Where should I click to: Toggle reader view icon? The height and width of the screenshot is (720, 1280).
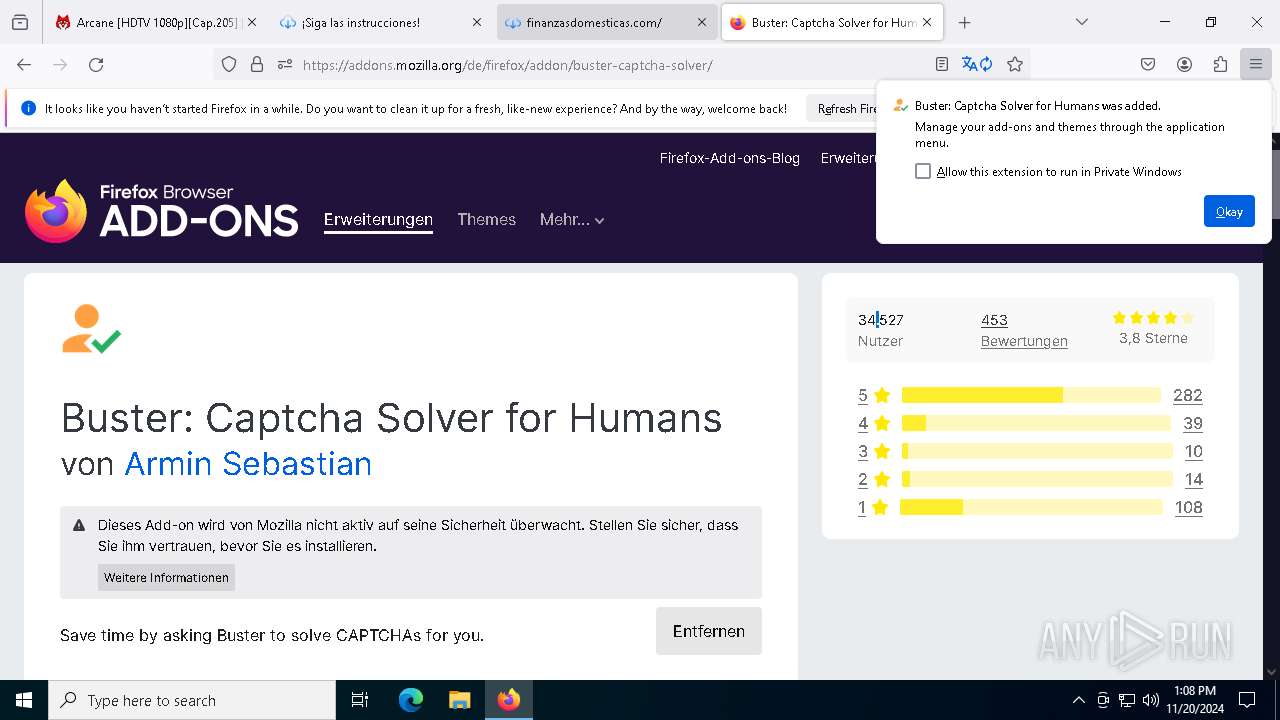point(941,64)
